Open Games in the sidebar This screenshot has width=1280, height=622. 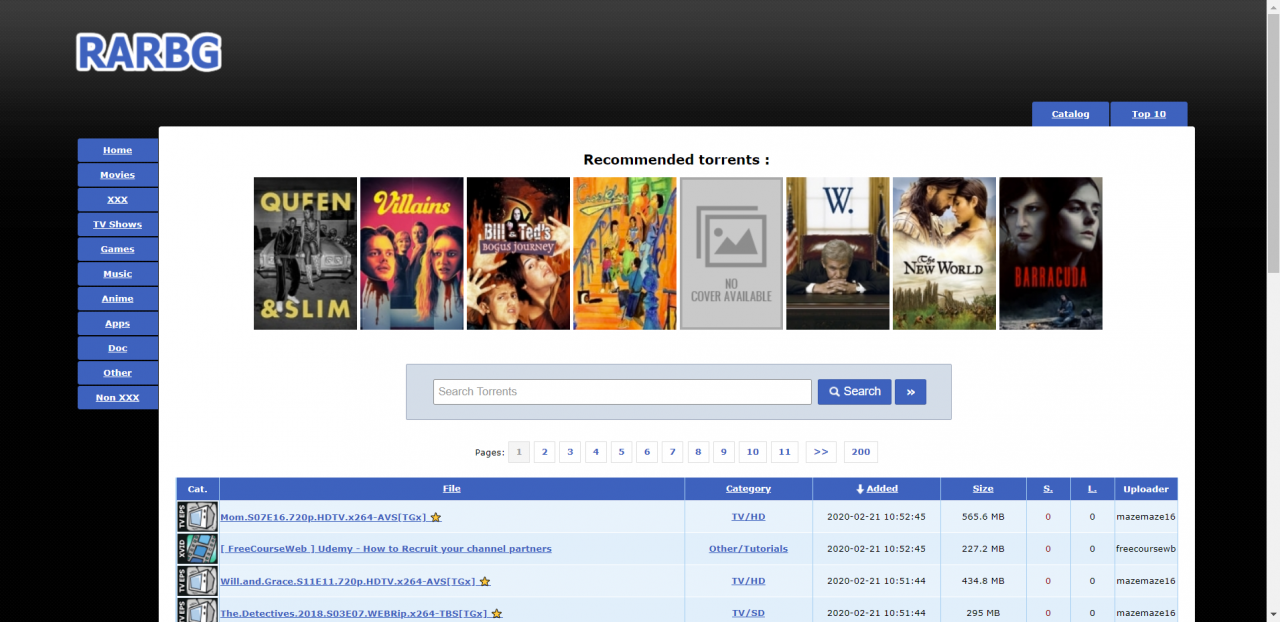[118, 249]
